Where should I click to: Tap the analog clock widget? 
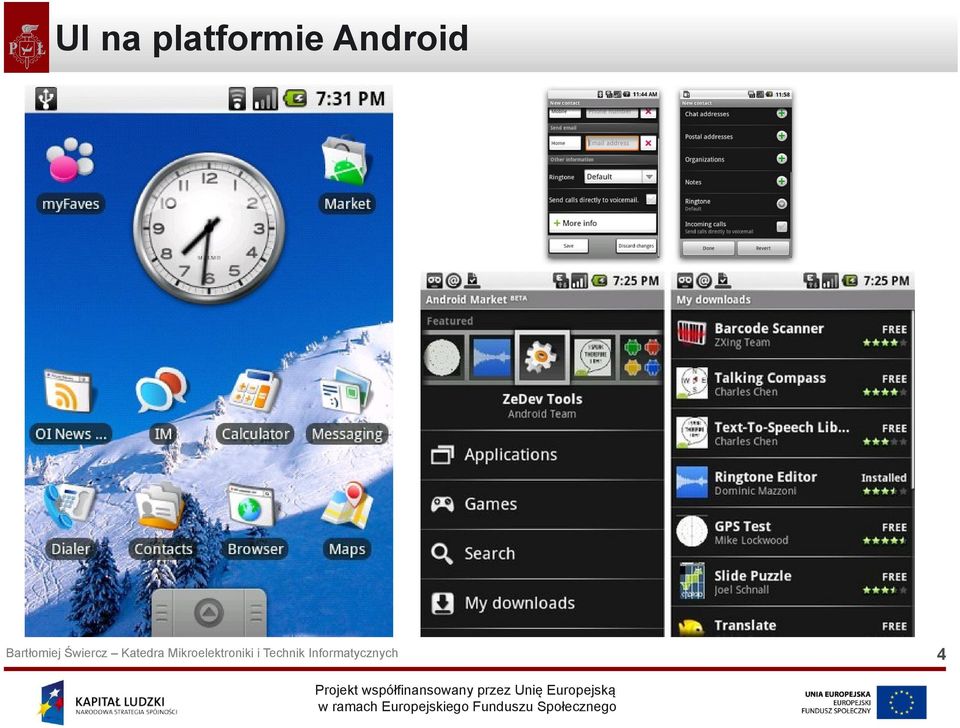pos(209,228)
